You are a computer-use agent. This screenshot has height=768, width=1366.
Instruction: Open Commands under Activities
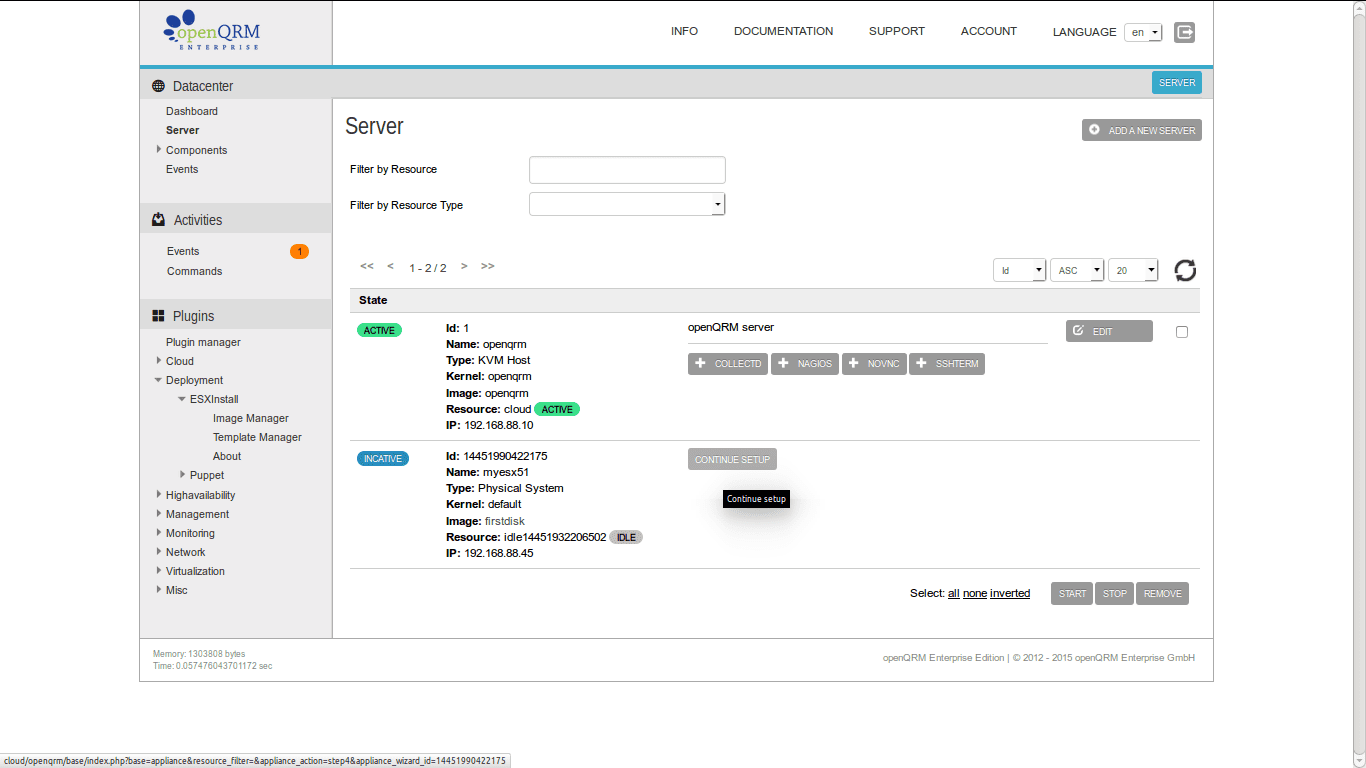pos(194,271)
